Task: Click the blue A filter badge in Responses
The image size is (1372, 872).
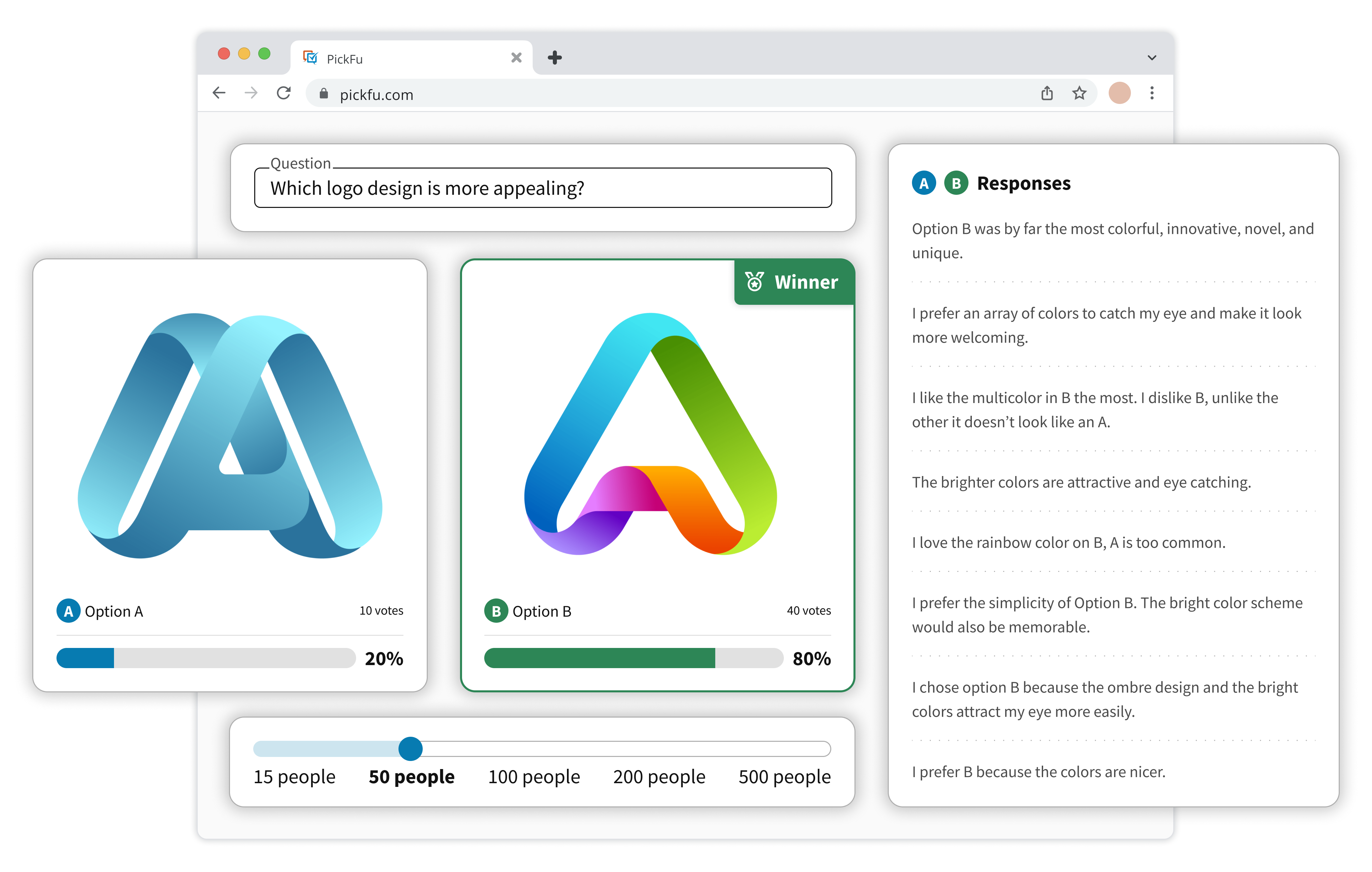Action: coord(924,183)
